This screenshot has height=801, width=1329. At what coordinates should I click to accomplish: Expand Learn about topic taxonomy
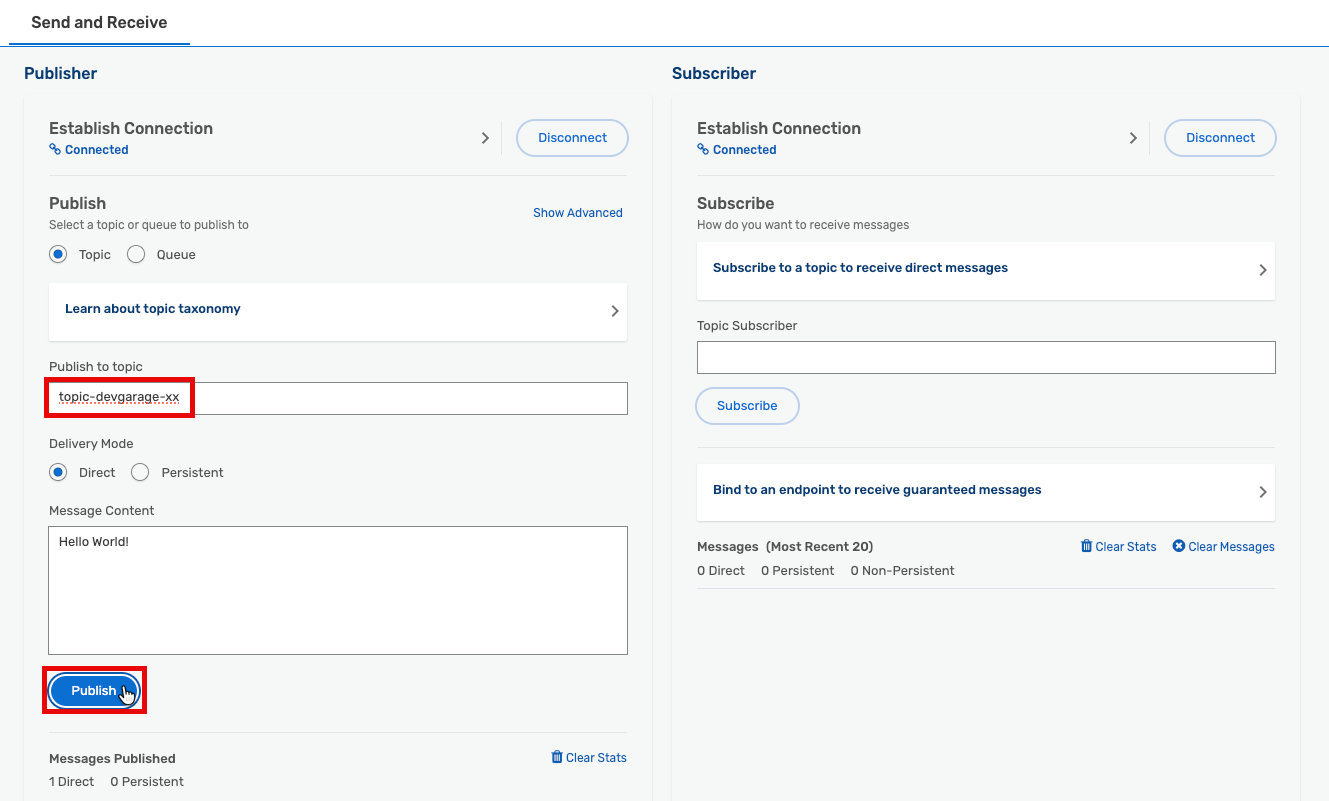click(x=338, y=311)
